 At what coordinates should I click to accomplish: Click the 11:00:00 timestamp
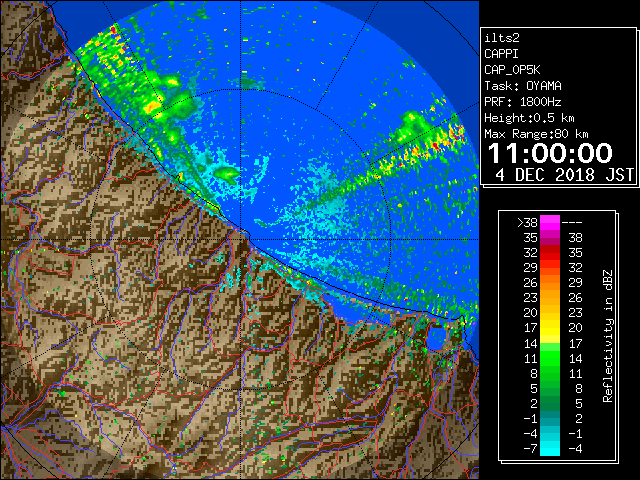[550, 153]
